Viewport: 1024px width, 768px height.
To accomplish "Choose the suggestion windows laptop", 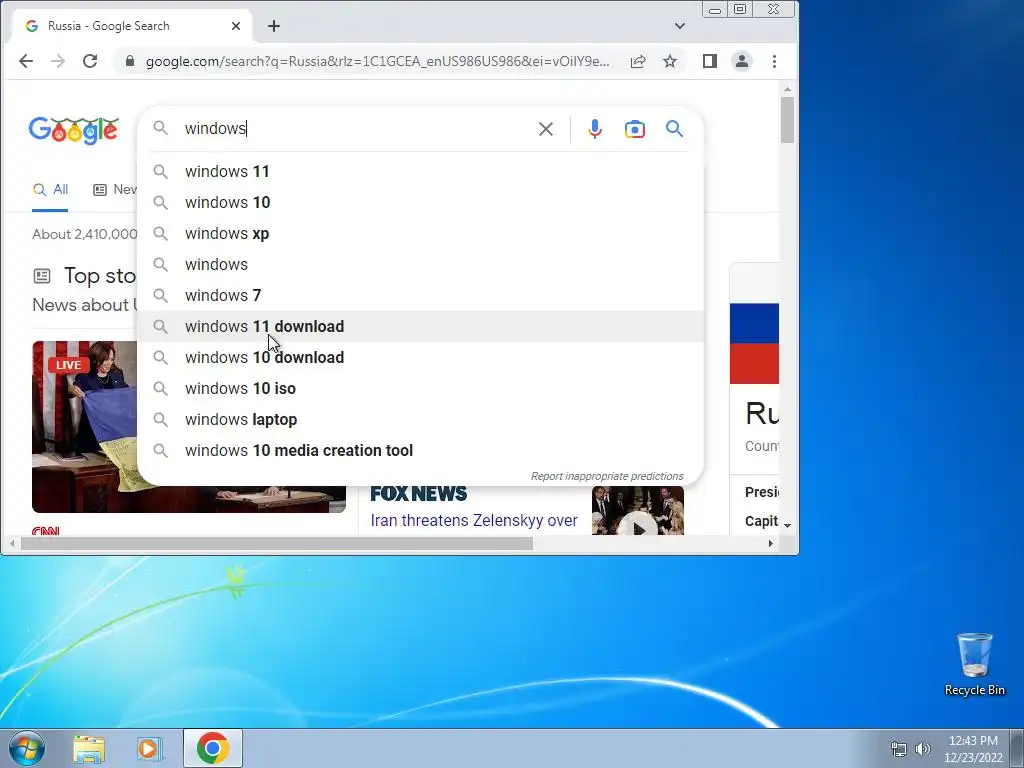I will (421, 419).
